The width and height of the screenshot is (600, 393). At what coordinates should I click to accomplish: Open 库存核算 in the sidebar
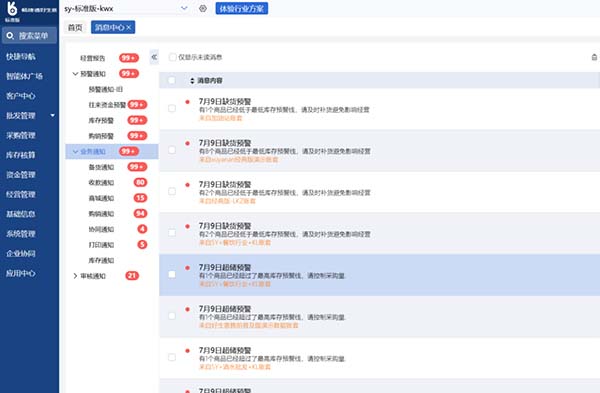[x=21, y=155]
